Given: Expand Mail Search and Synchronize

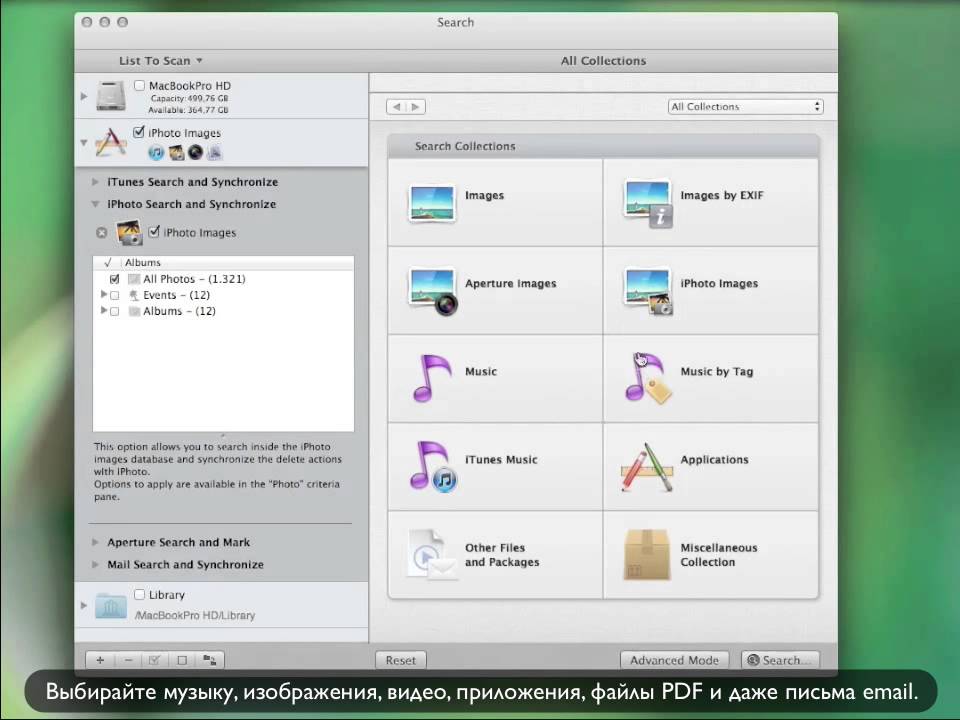Looking at the screenshot, I should 95,564.
